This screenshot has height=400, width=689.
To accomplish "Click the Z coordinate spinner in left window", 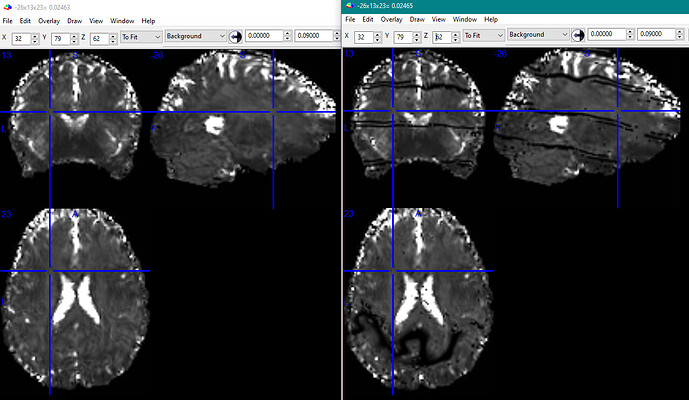I will pyautogui.click(x=113, y=39).
